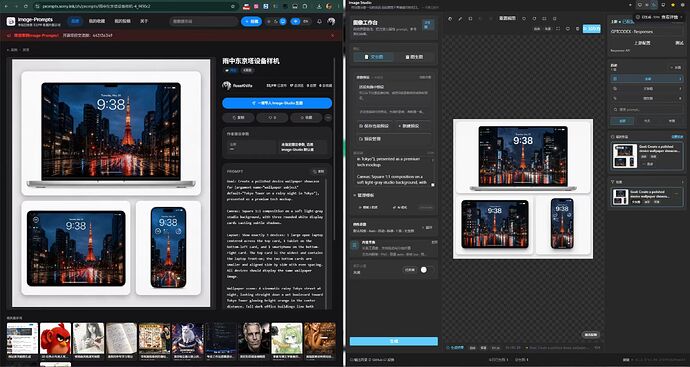Click RoseKDilla author avatar

pos(227,85)
